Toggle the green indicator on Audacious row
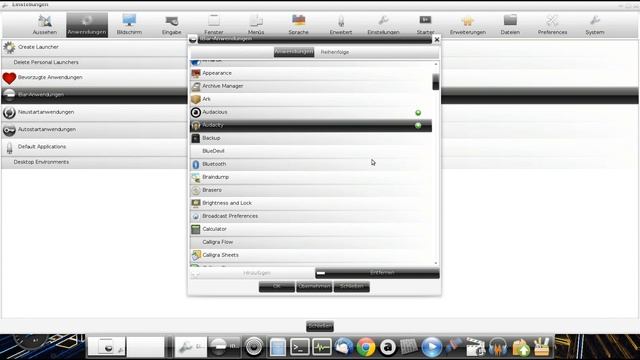The height and width of the screenshot is (360, 640). 418,113
